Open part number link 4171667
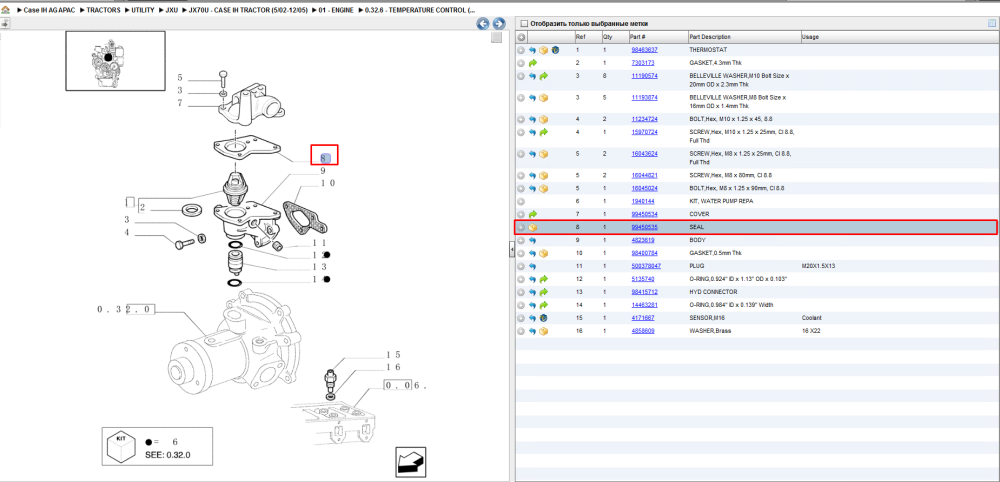This screenshot has width=1000, height=482. click(x=642, y=318)
